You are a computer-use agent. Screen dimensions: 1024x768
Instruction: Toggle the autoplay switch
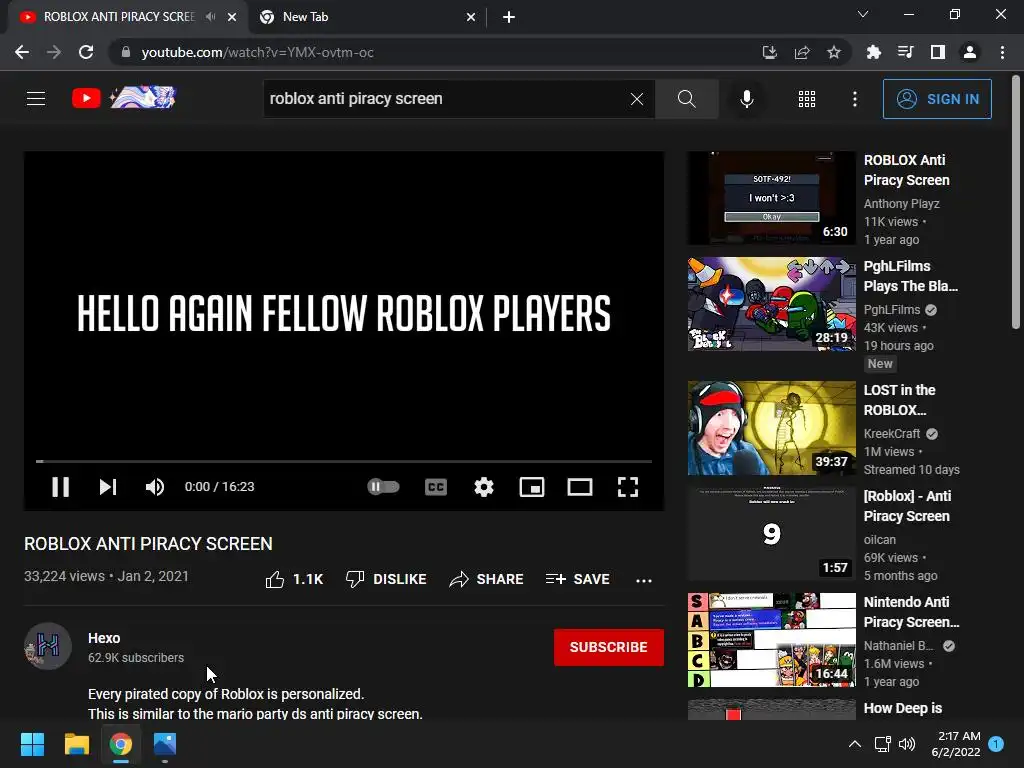(383, 487)
